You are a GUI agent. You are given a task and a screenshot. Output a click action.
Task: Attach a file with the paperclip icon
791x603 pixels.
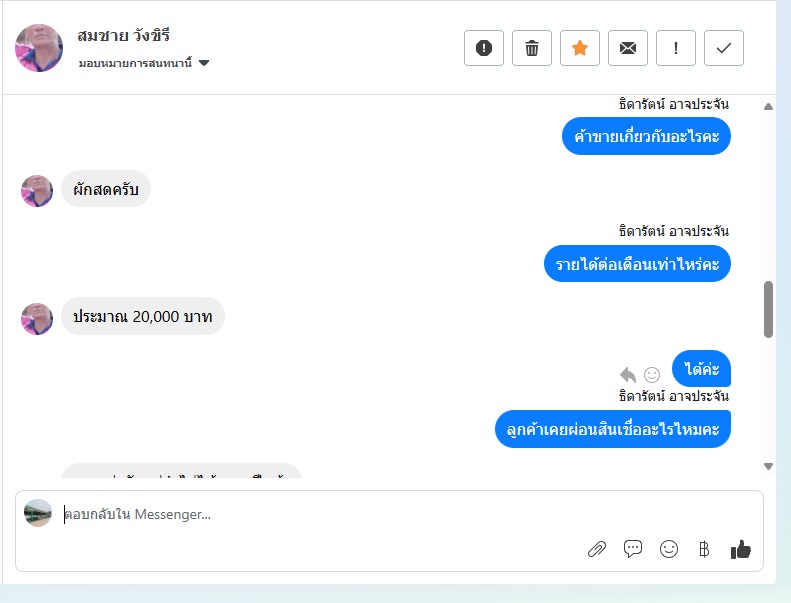click(597, 549)
